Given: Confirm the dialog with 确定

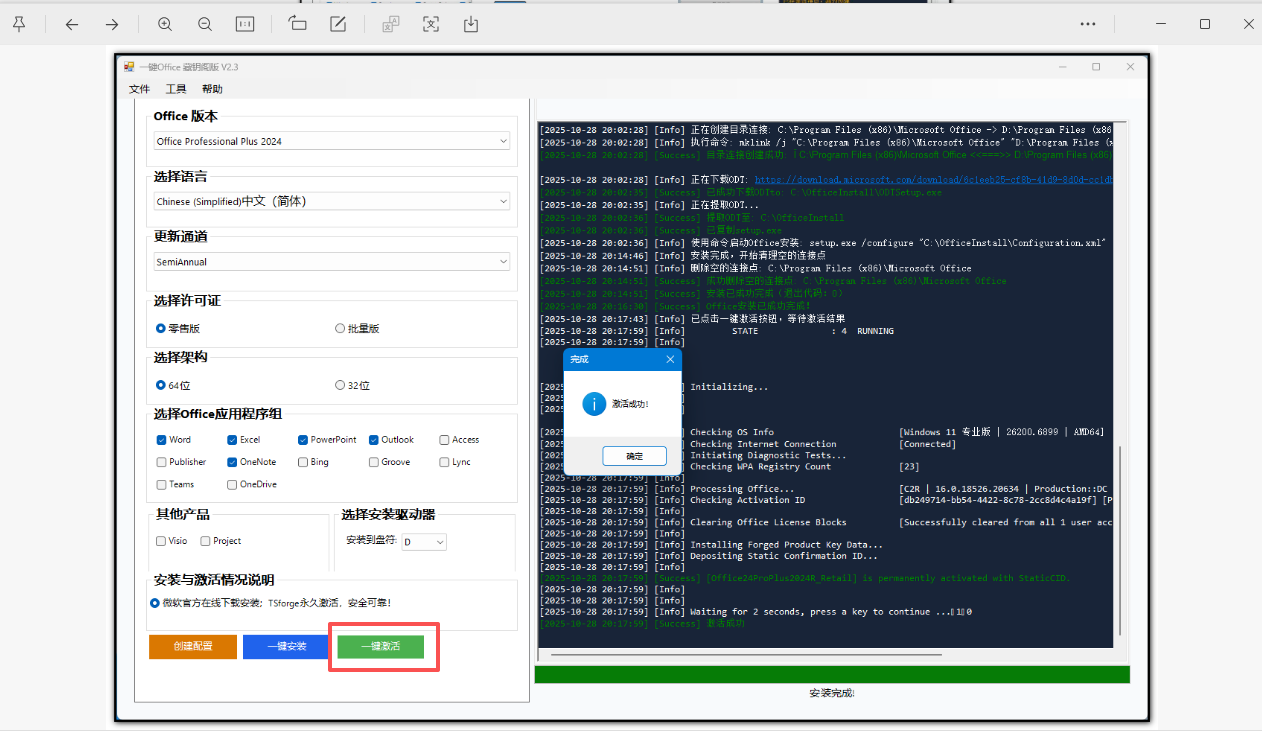Looking at the screenshot, I should 634,456.
